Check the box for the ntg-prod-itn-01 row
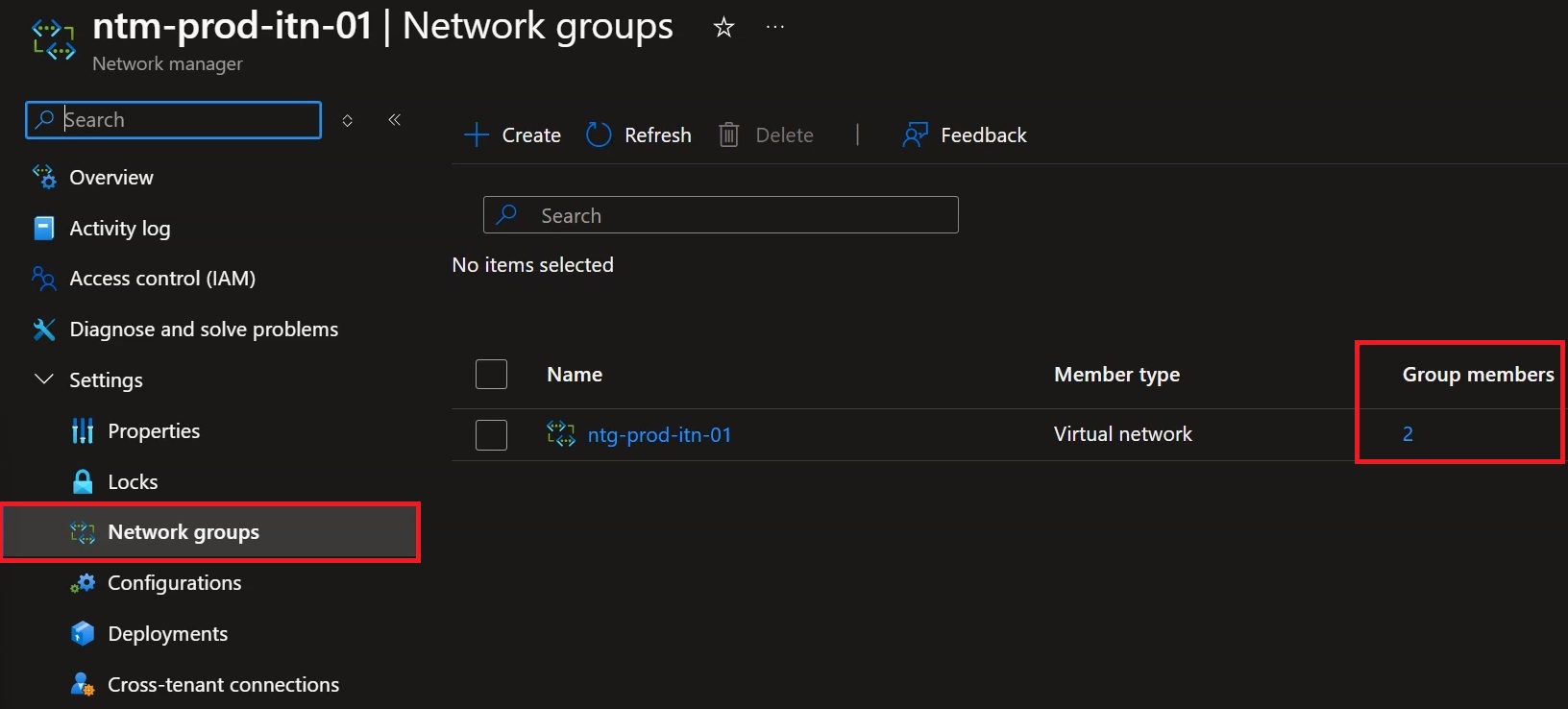1568x709 pixels. click(491, 434)
